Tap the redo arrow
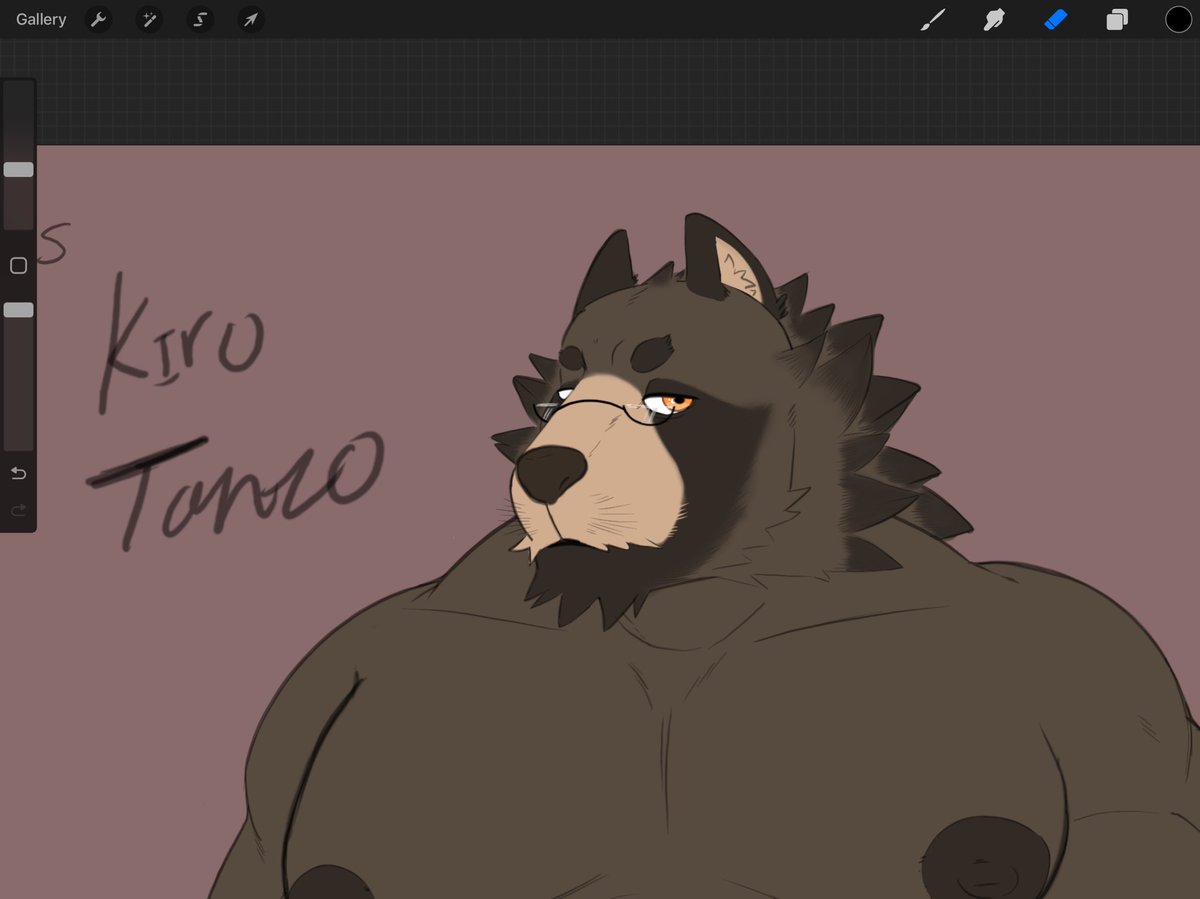The height and width of the screenshot is (899, 1200). click(x=18, y=510)
